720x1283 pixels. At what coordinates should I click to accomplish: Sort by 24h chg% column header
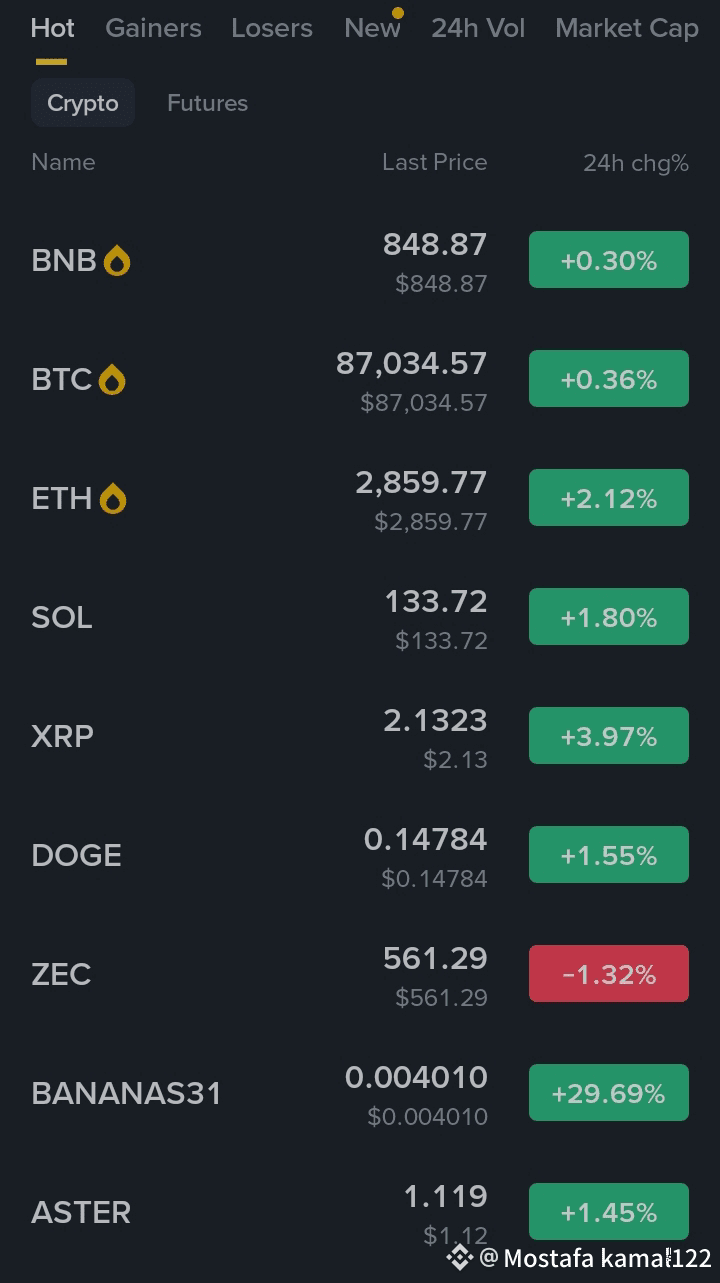click(636, 163)
